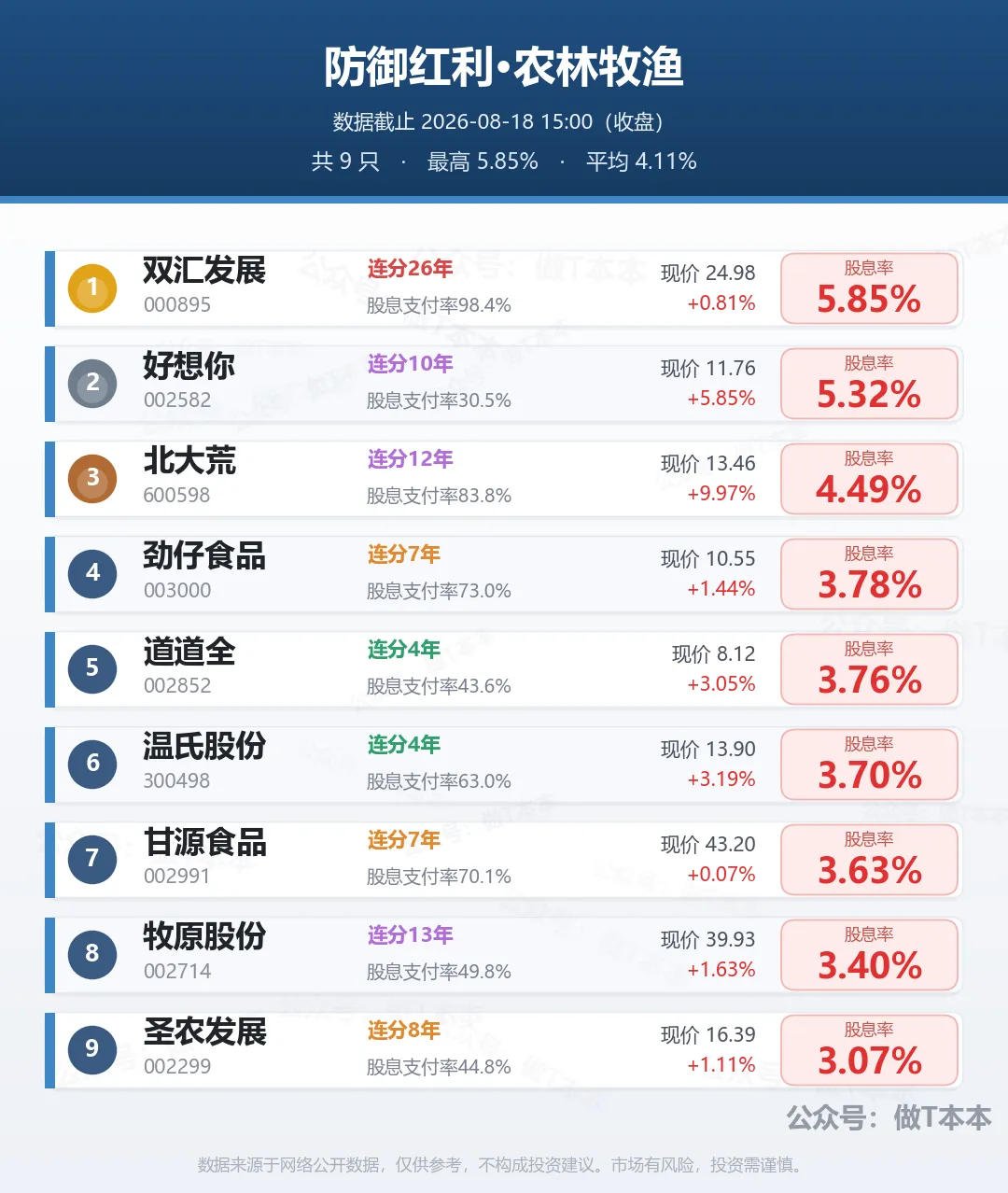Click the gold rank 1 badge
The height and width of the screenshot is (1193, 1008).
coord(92,288)
